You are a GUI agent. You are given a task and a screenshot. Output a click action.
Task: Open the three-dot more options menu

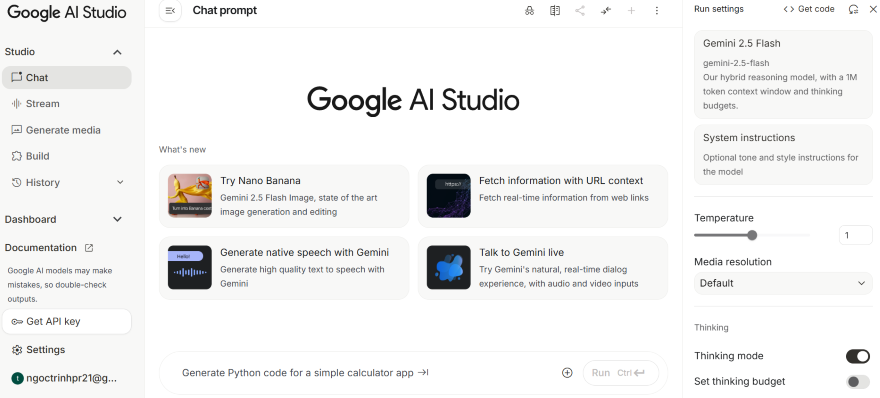(657, 11)
